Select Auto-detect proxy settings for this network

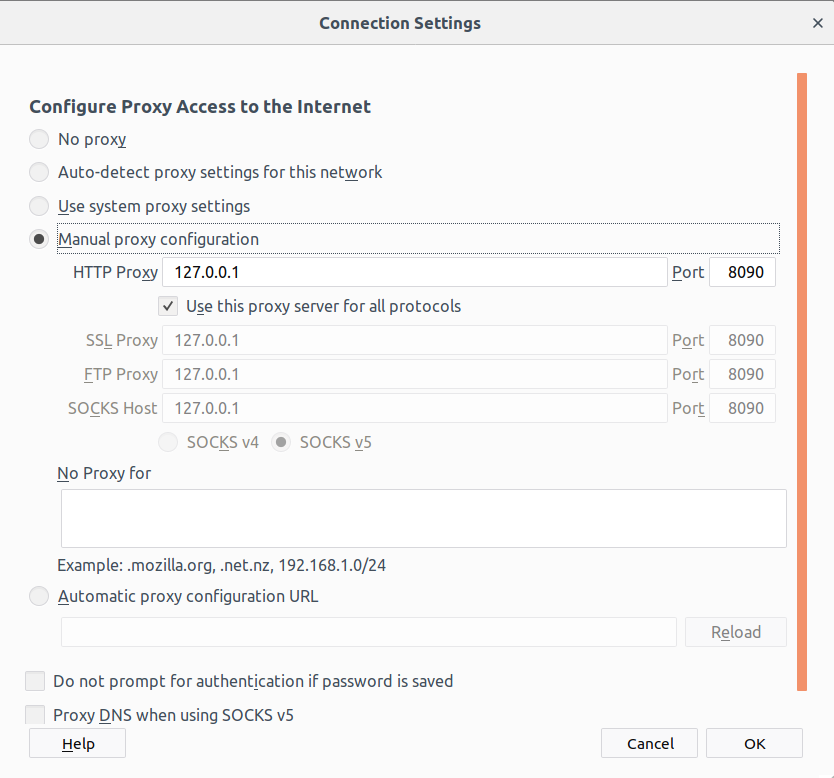(x=39, y=172)
